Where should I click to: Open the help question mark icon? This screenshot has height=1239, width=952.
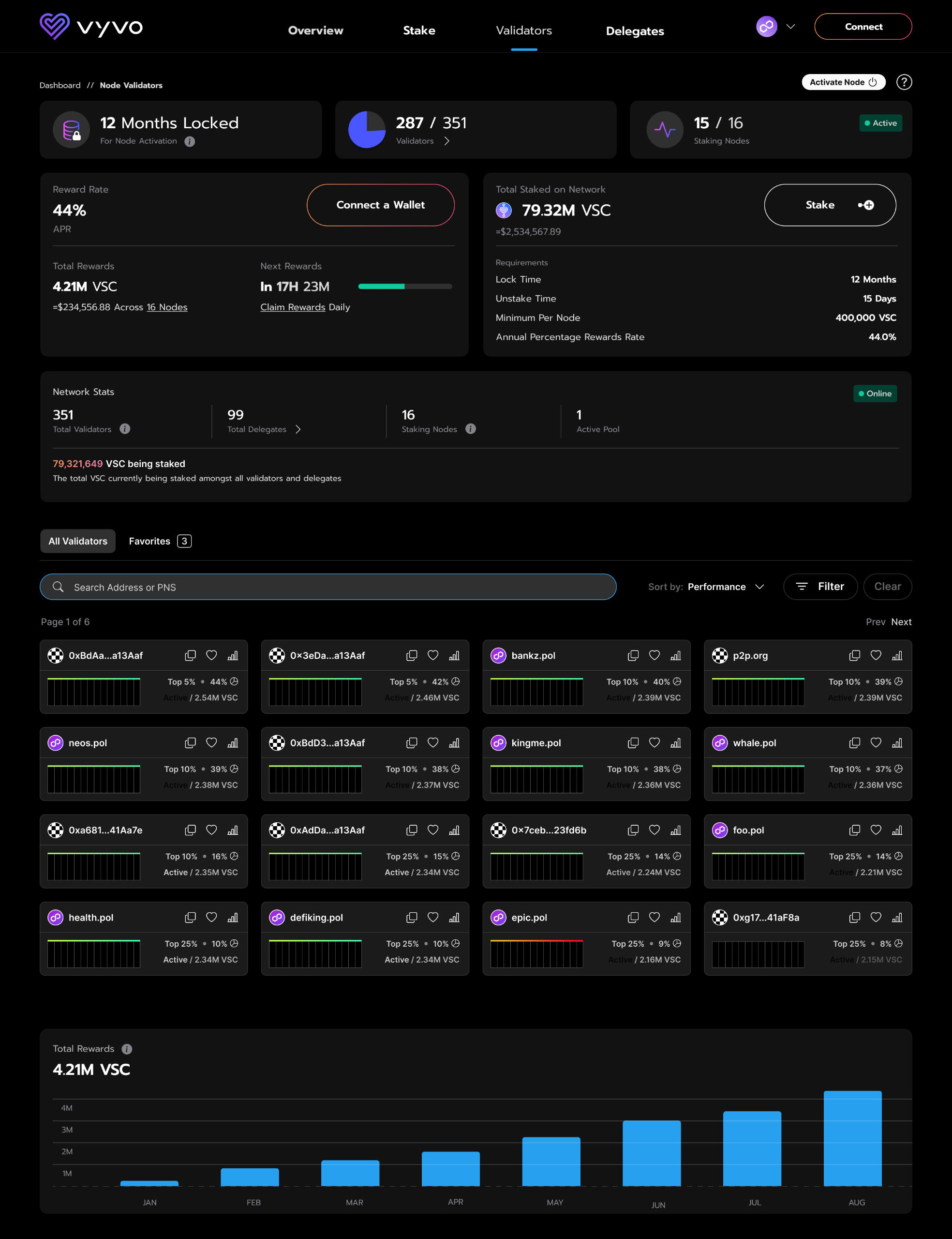905,82
